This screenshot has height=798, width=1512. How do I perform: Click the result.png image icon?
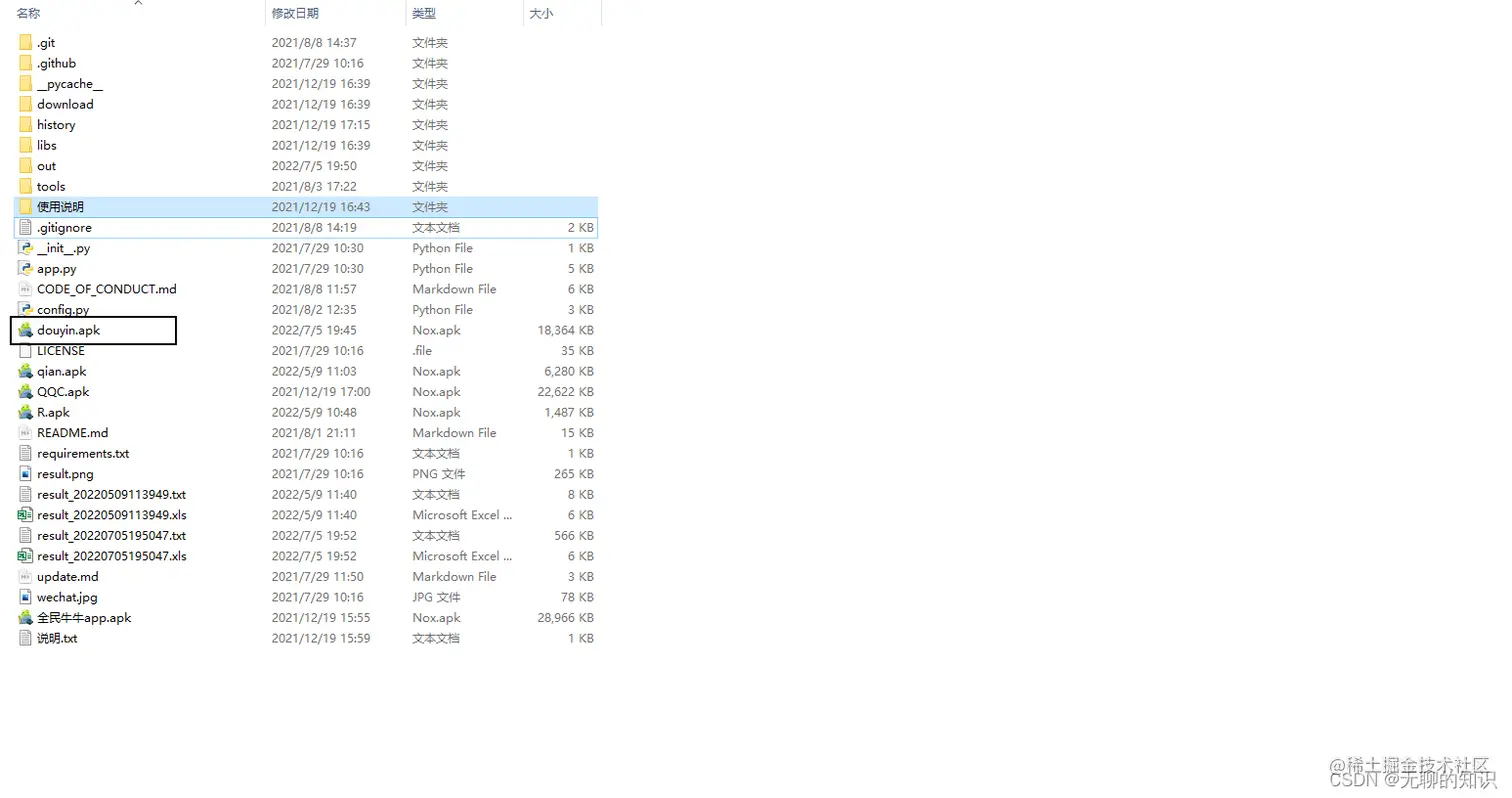26,474
